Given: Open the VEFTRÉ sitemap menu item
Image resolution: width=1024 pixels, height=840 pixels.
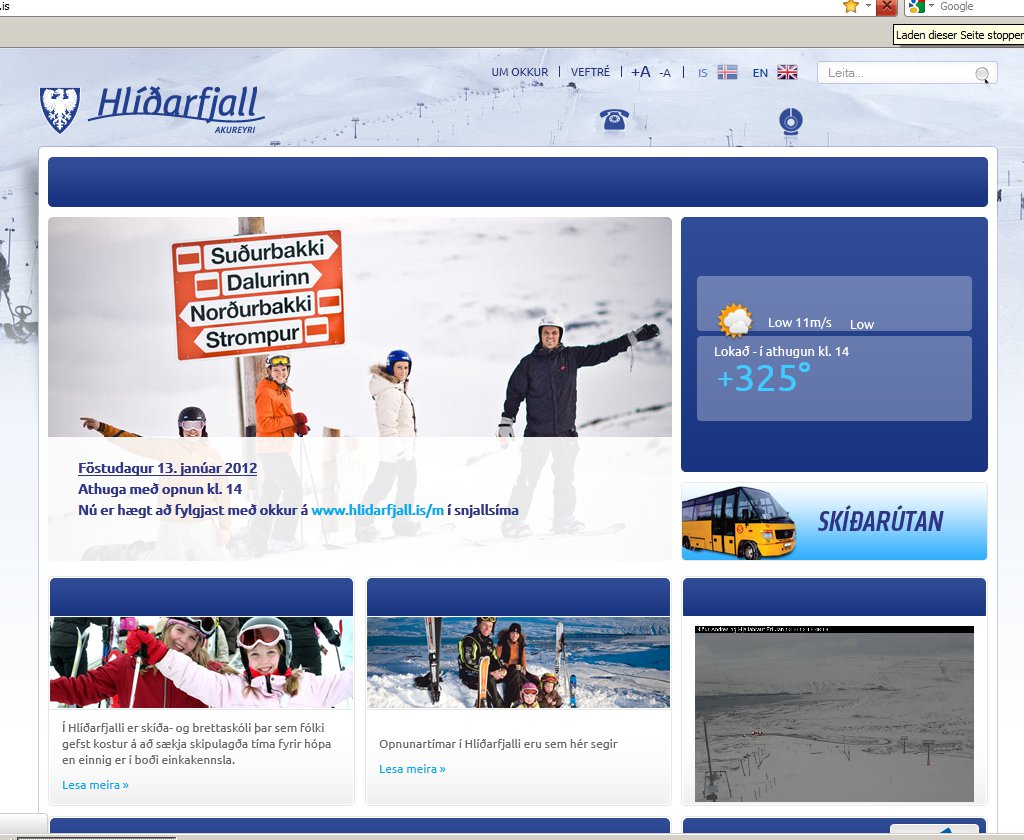Looking at the screenshot, I should coord(590,72).
